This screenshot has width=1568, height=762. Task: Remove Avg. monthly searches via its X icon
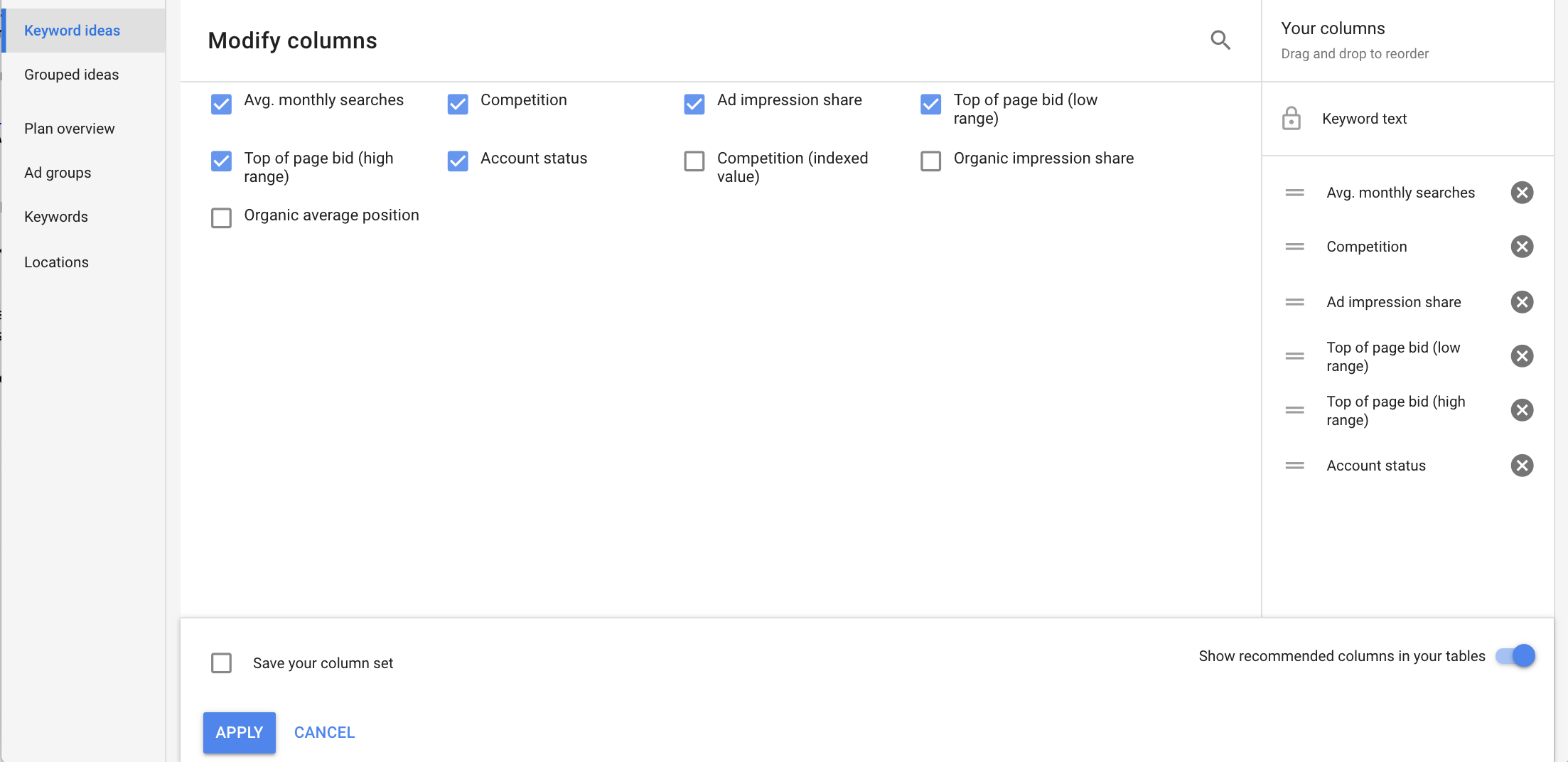1522,192
